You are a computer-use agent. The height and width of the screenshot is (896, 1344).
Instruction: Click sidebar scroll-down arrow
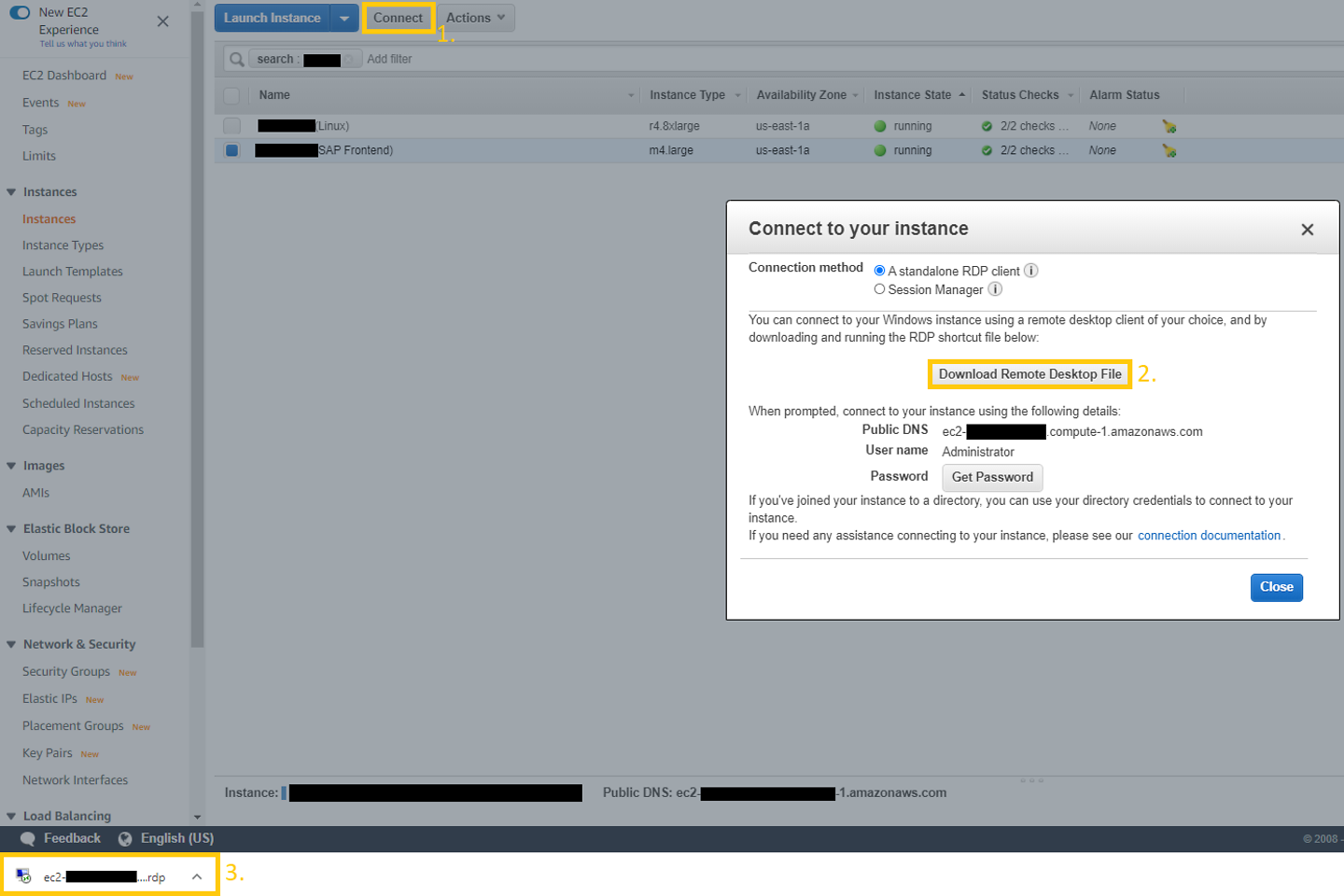pyautogui.click(x=197, y=817)
